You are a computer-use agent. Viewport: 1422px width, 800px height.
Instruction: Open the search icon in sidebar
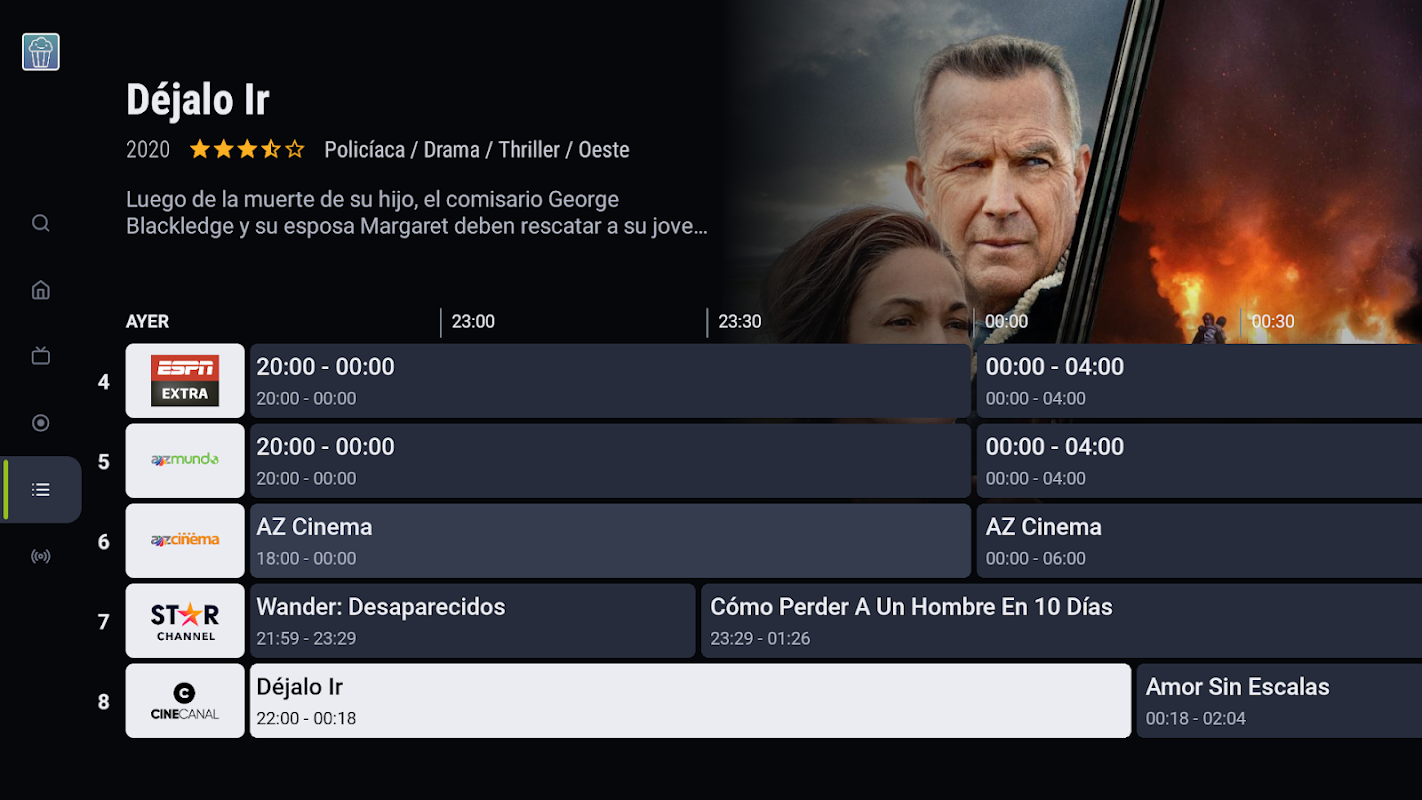pyautogui.click(x=41, y=223)
